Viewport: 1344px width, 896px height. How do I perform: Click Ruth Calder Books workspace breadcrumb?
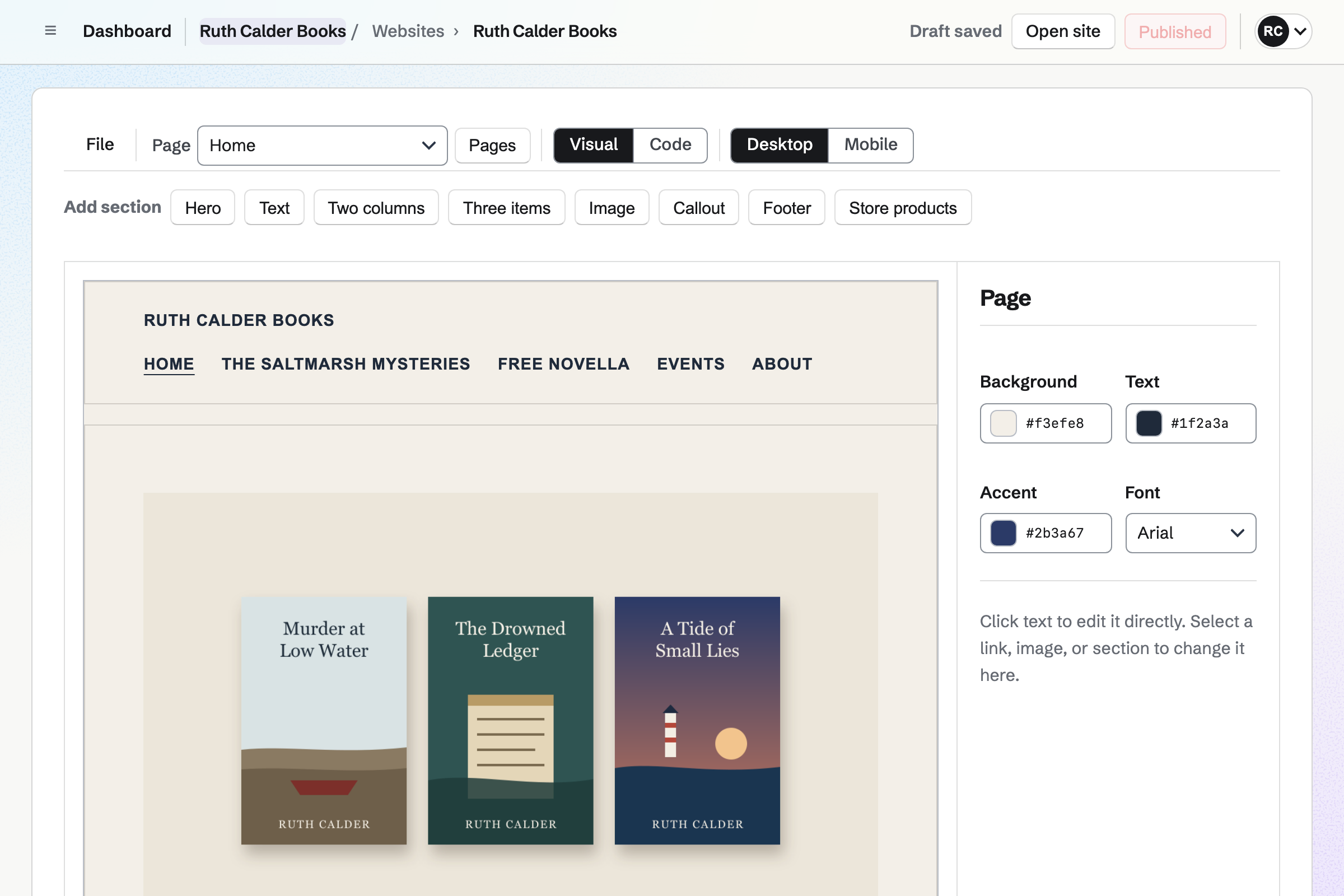(x=273, y=31)
